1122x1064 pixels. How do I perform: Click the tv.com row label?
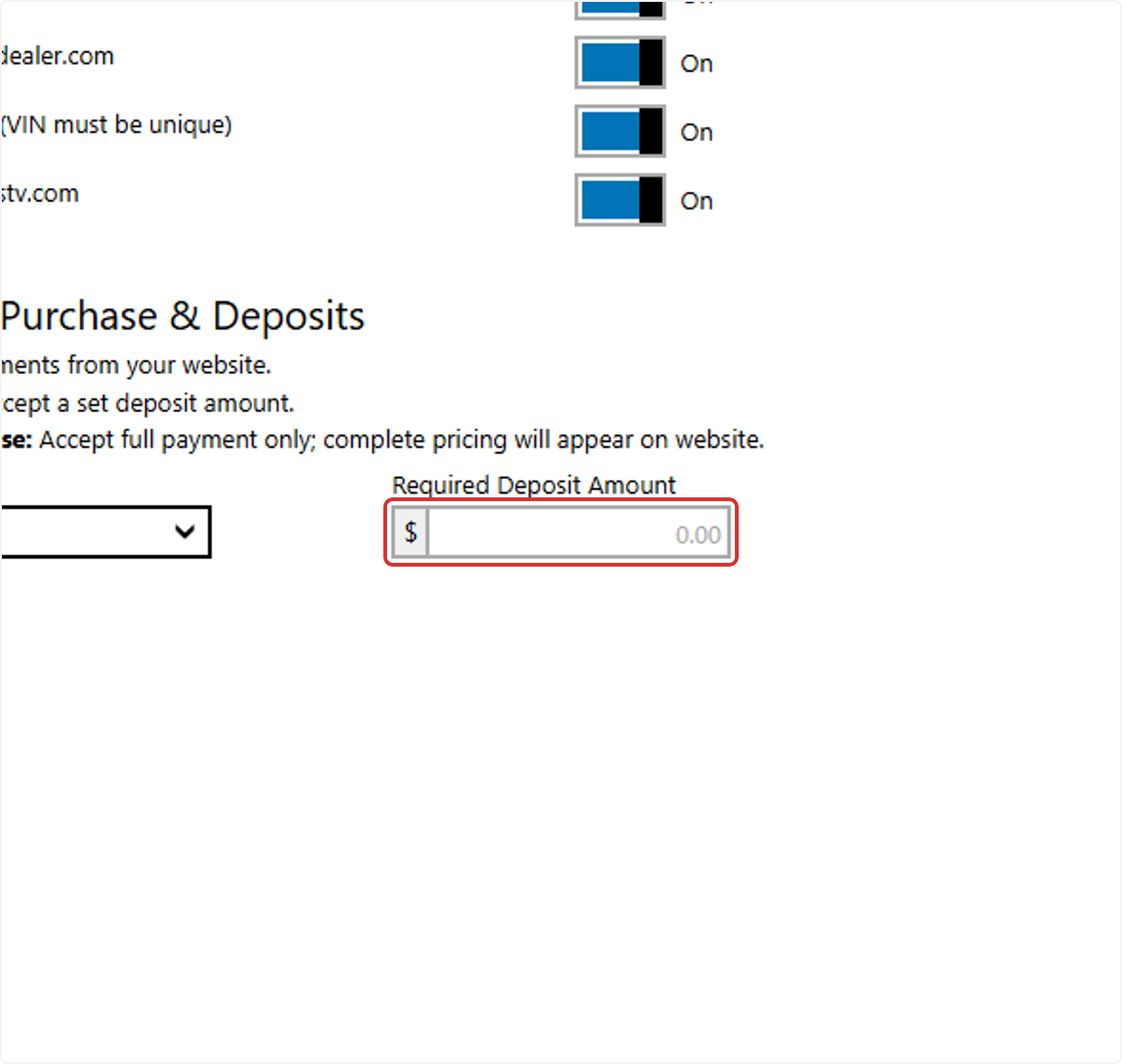39,194
